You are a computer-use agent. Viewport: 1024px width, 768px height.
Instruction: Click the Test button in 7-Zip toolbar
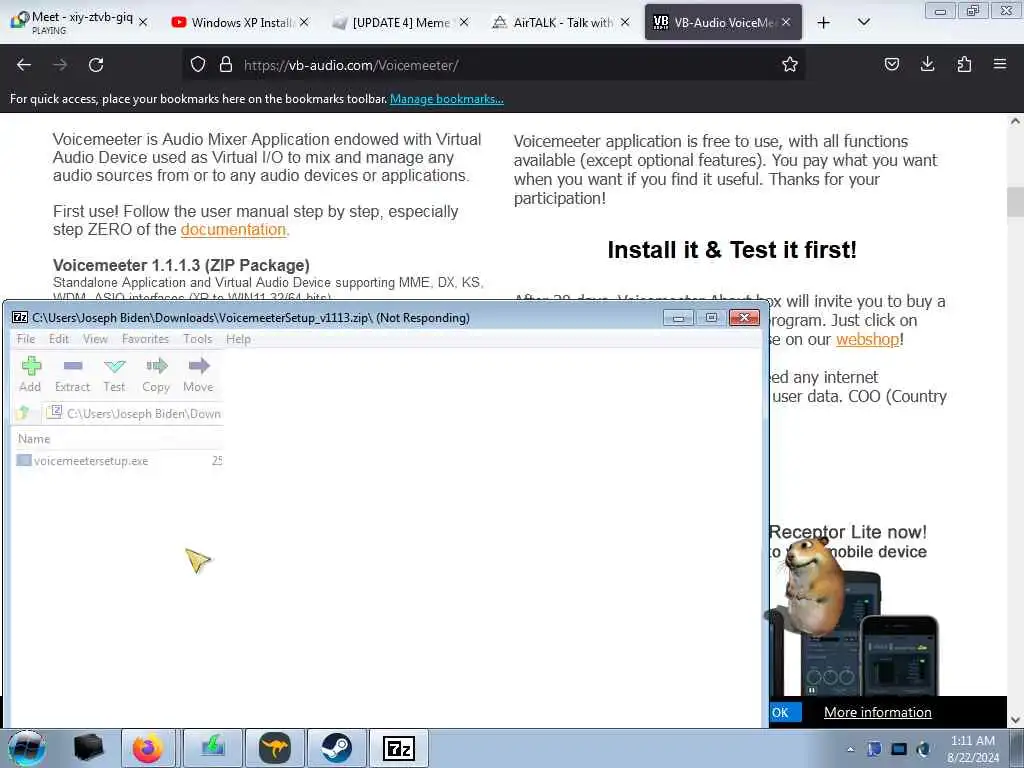tap(114, 374)
